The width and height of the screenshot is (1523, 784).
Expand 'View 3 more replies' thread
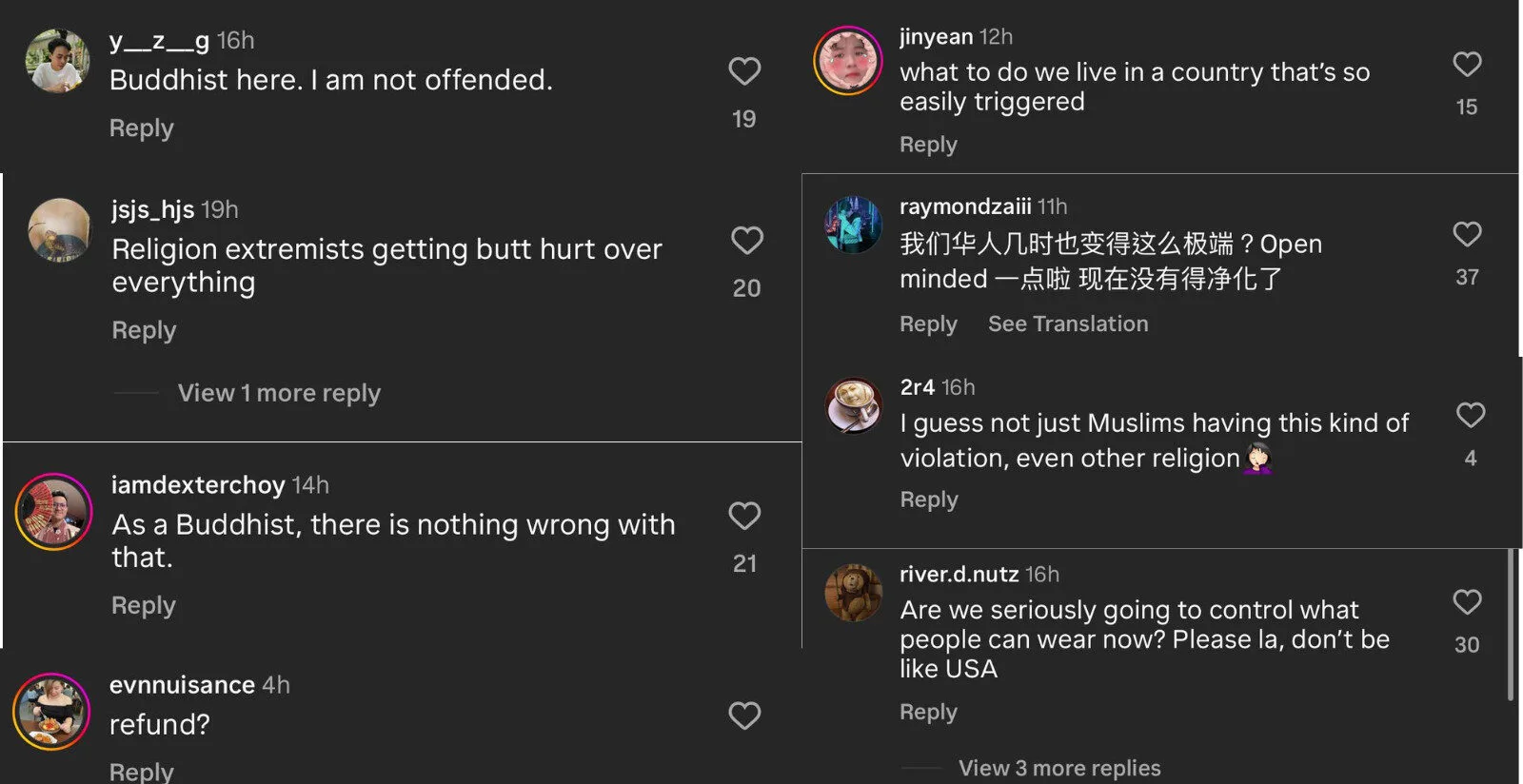click(1059, 768)
